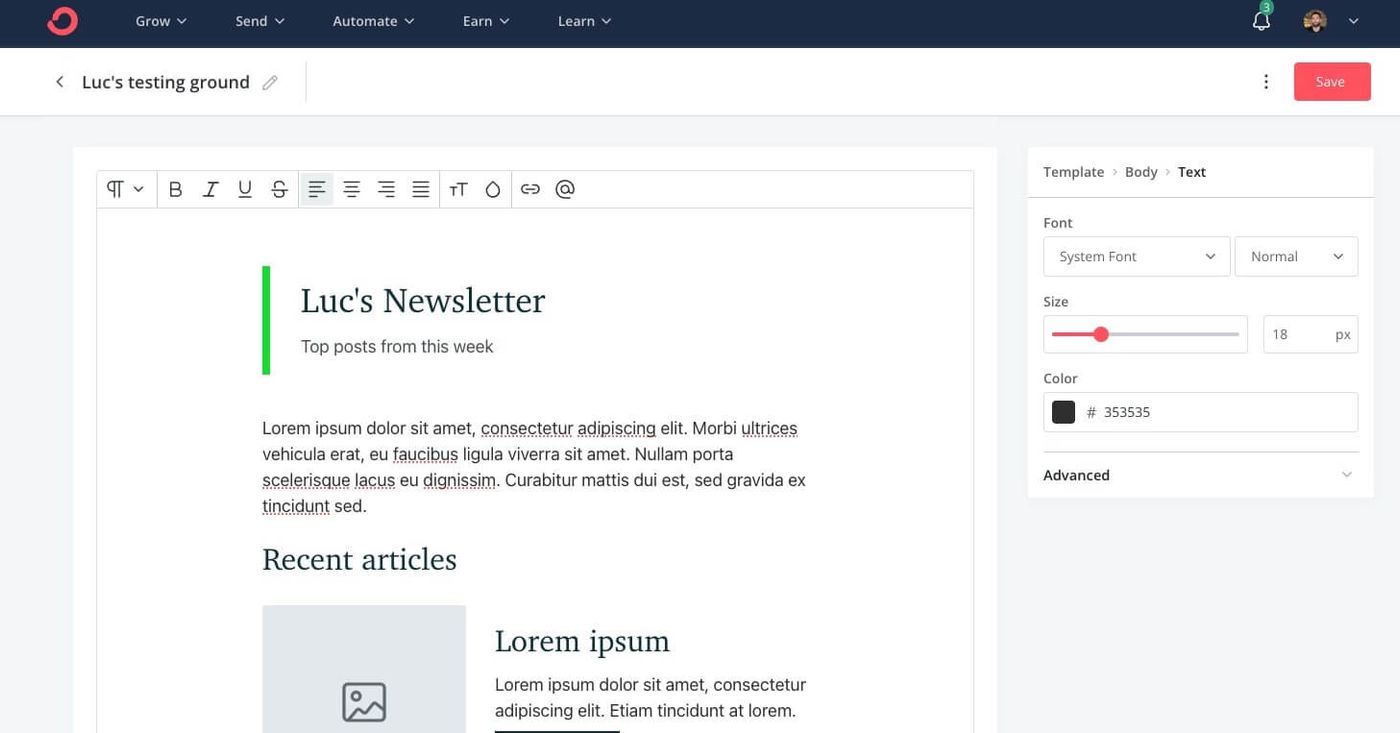Image resolution: width=1400 pixels, height=733 pixels.
Task: Click the Save button
Action: [x=1332, y=82]
